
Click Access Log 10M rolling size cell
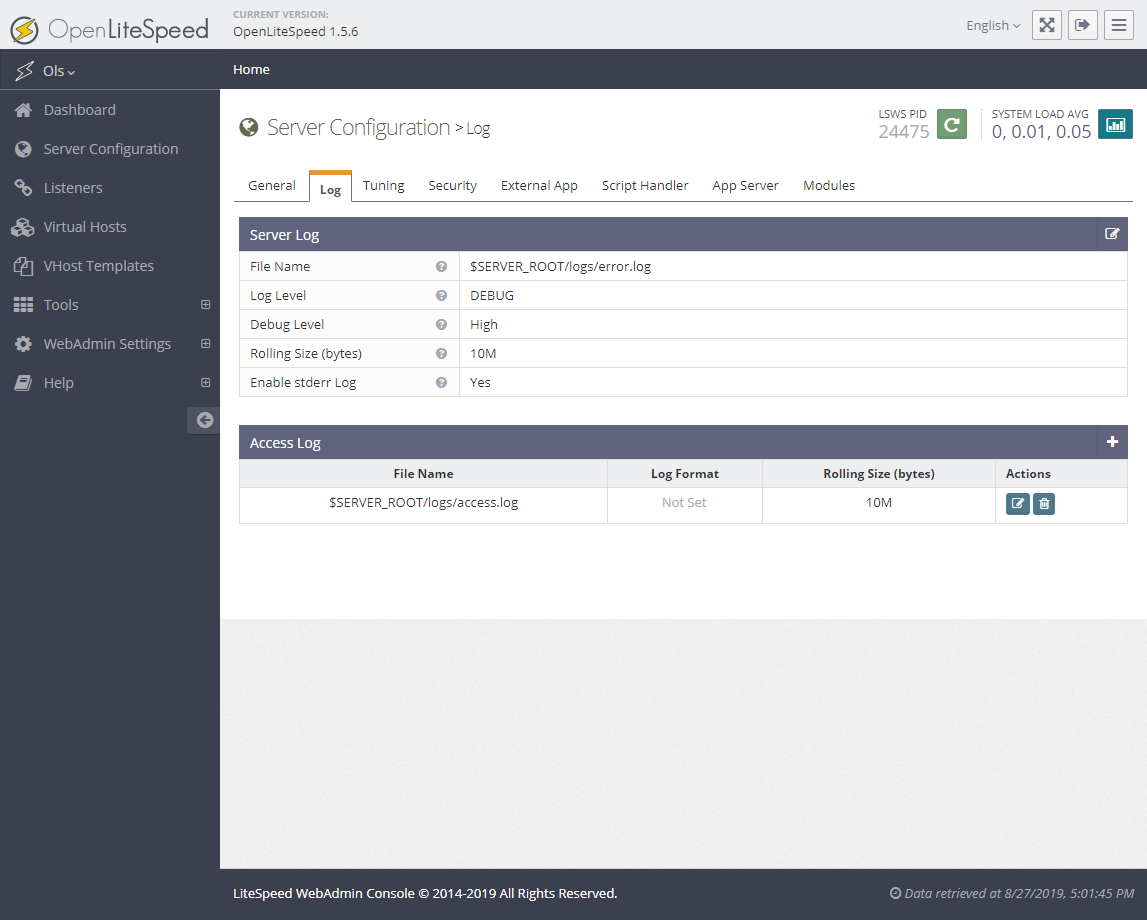(x=879, y=503)
